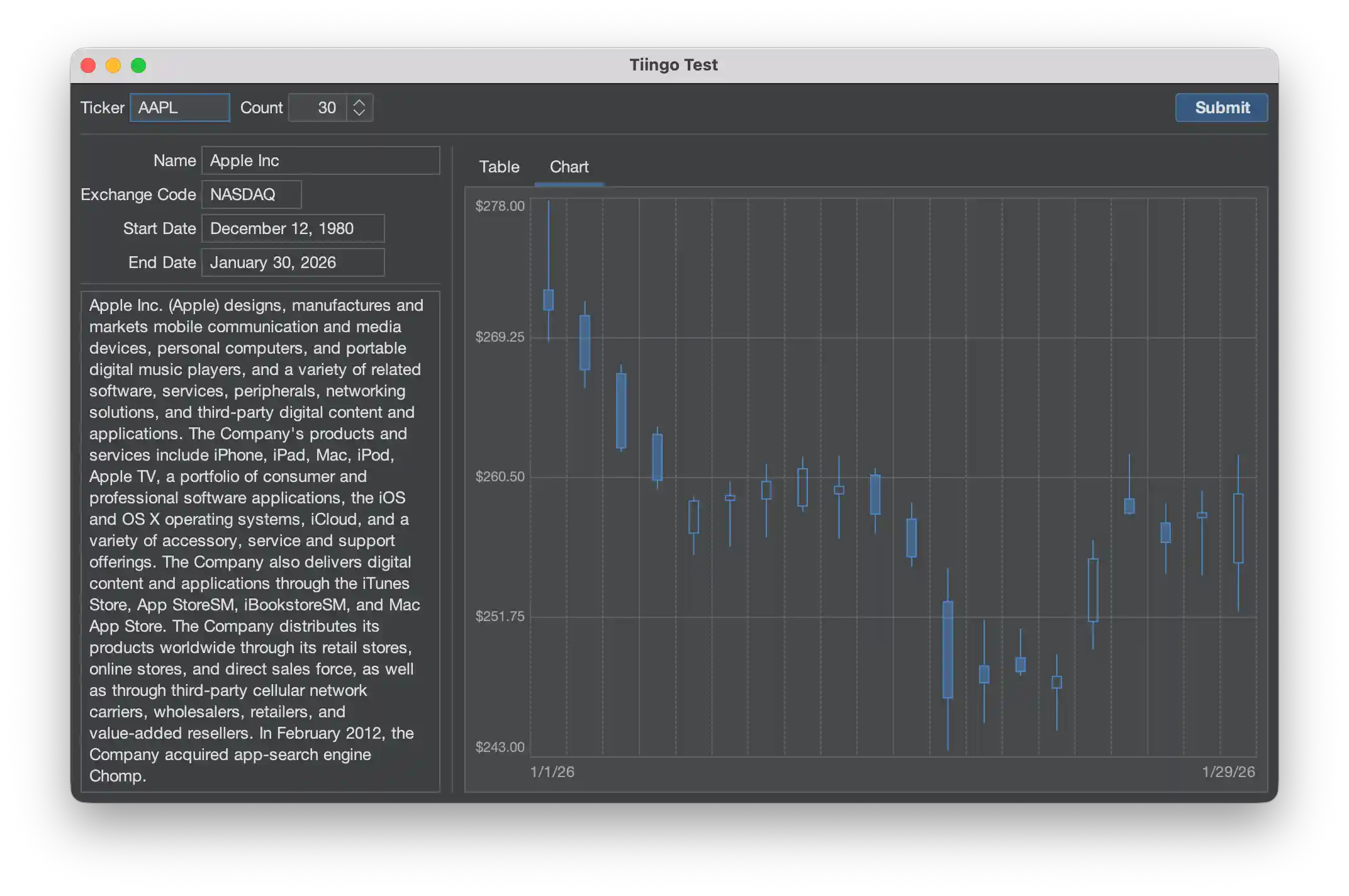This screenshot has height=896, width=1349.
Task: Click the Count value field showing 30
Action: (x=318, y=108)
